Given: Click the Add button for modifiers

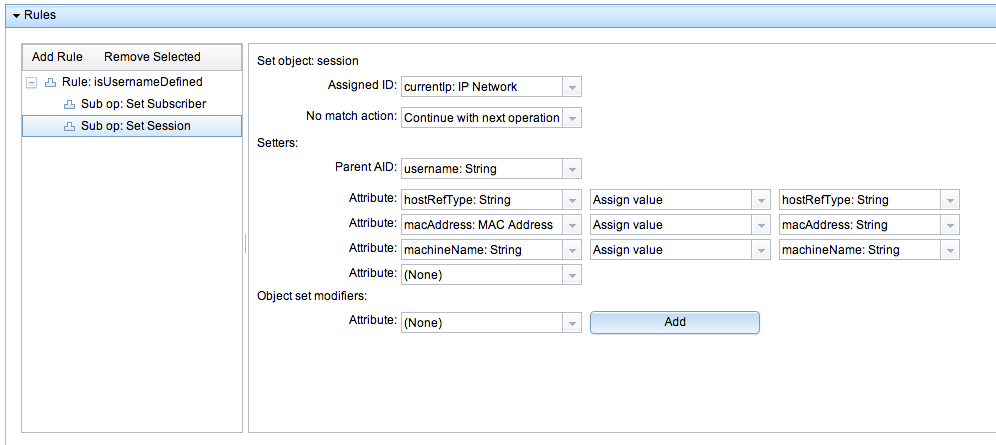Looking at the screenshot, I should [x=675, y=322].
